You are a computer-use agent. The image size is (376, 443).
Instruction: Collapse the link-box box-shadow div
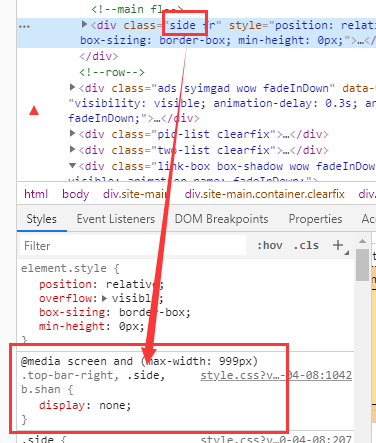(72, 165)
